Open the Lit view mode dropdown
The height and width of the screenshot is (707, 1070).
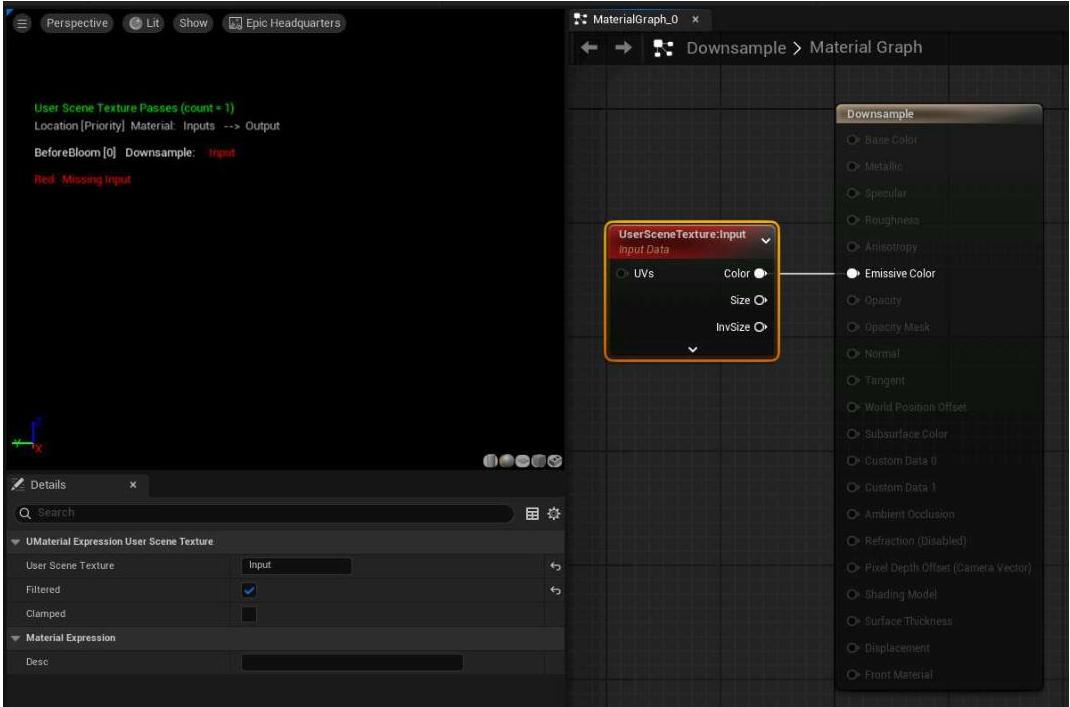(144, 23)
